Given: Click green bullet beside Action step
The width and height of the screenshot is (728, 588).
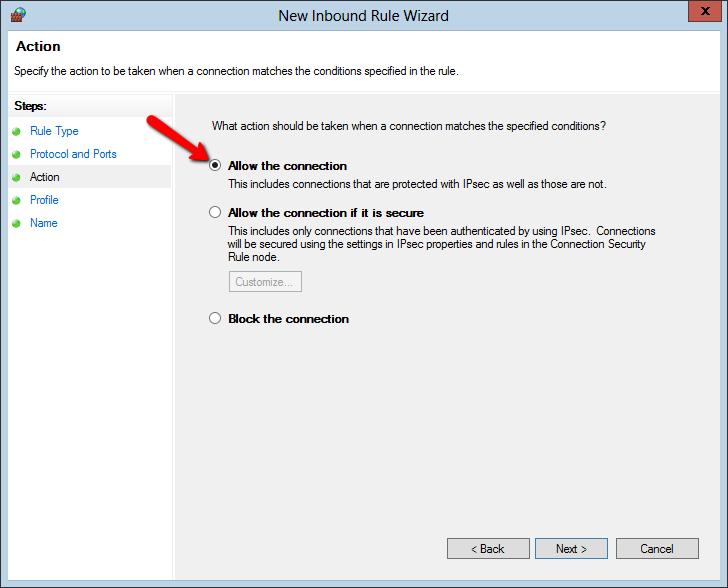Looking at the screenshot, I should [16, 177].
